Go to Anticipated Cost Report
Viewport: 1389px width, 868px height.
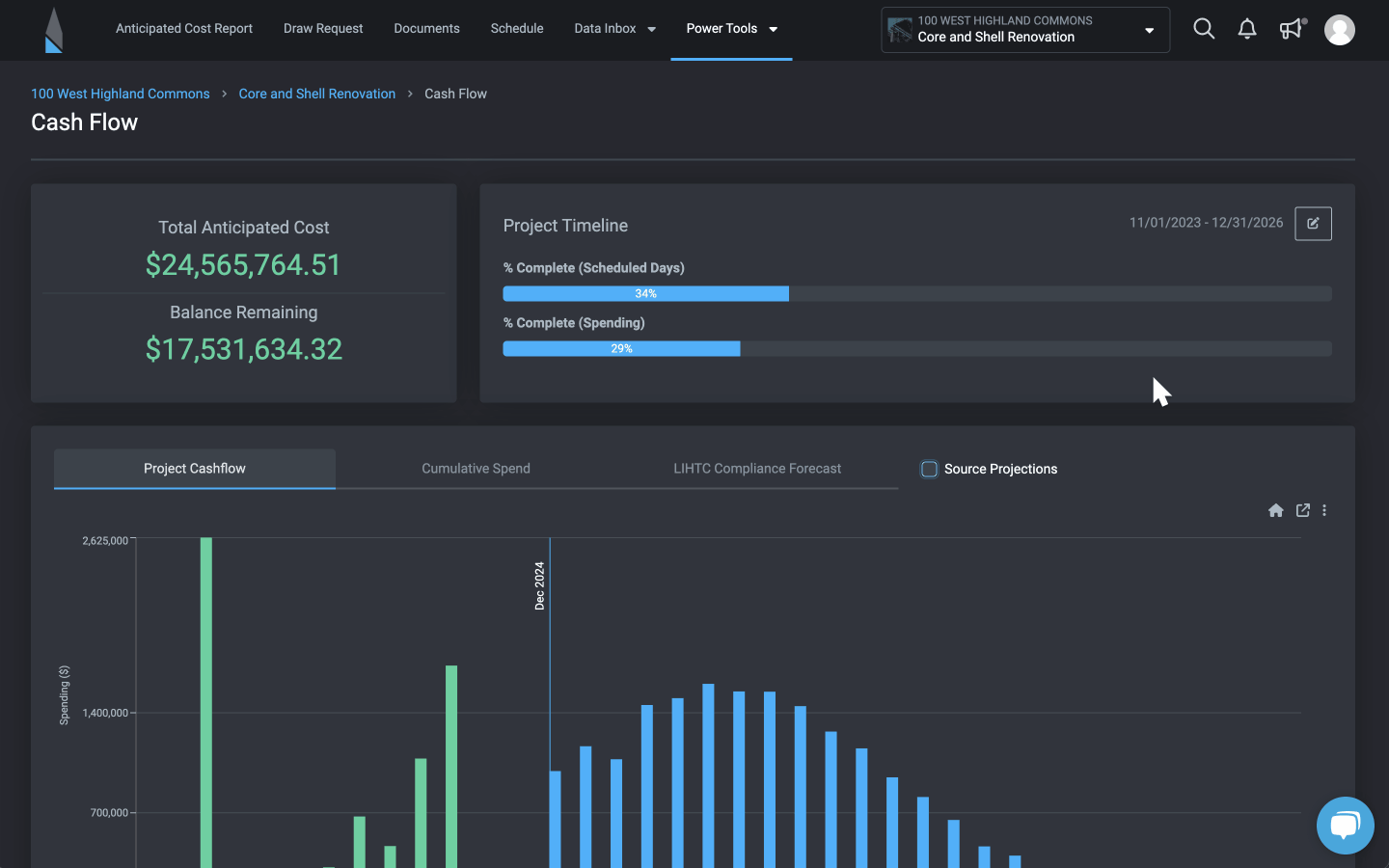[x=184, y=29]
